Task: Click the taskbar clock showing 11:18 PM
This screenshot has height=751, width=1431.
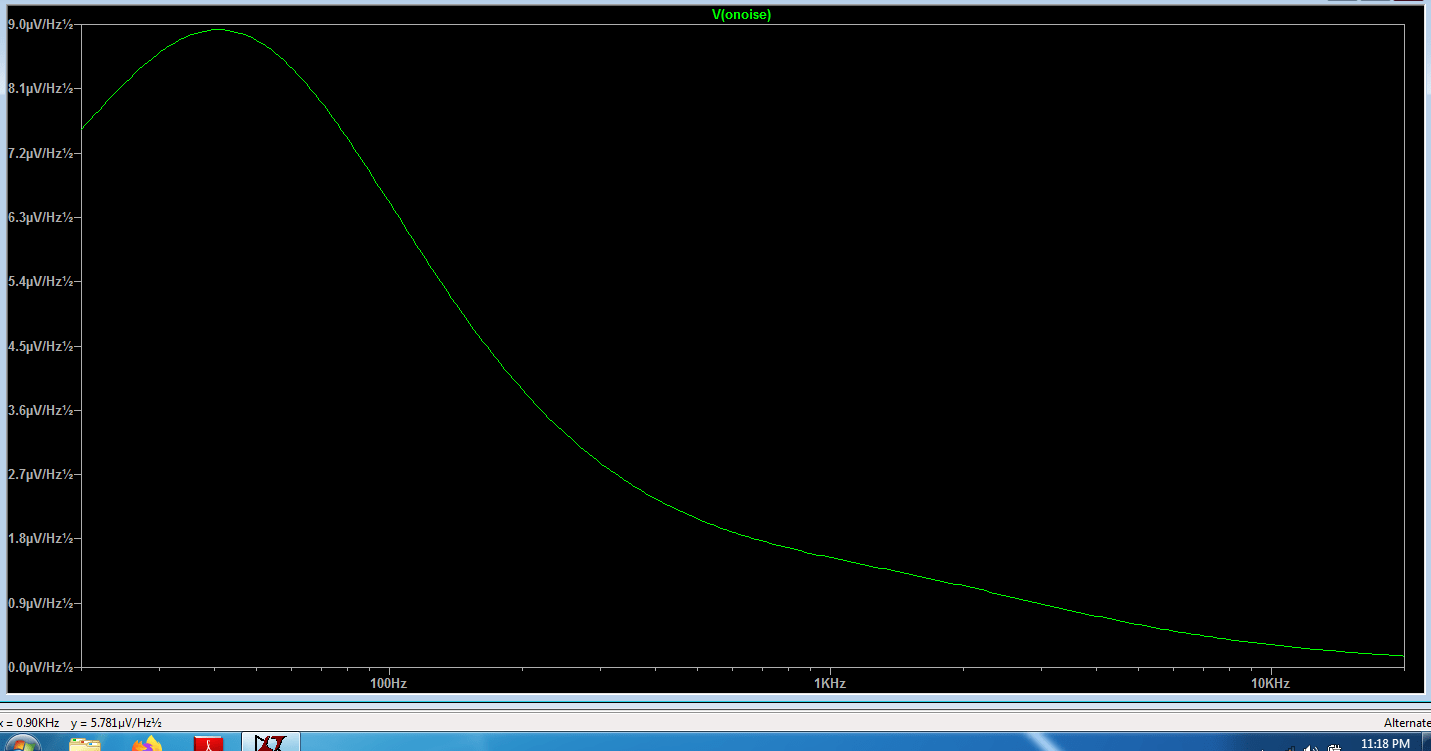Action: (x=1386, y=743)
